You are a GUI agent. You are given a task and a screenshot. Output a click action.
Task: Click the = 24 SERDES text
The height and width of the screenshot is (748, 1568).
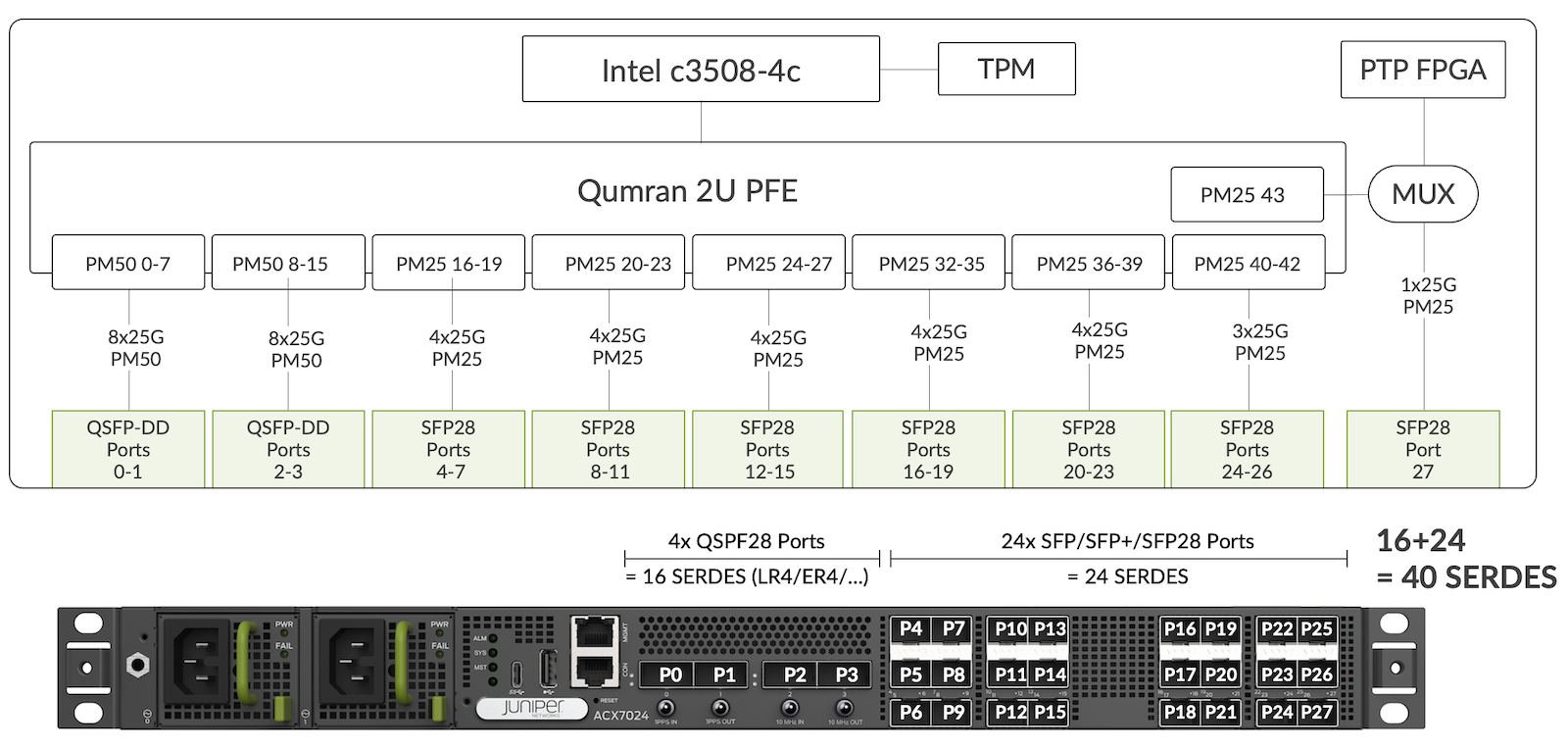pos(1127,576)
